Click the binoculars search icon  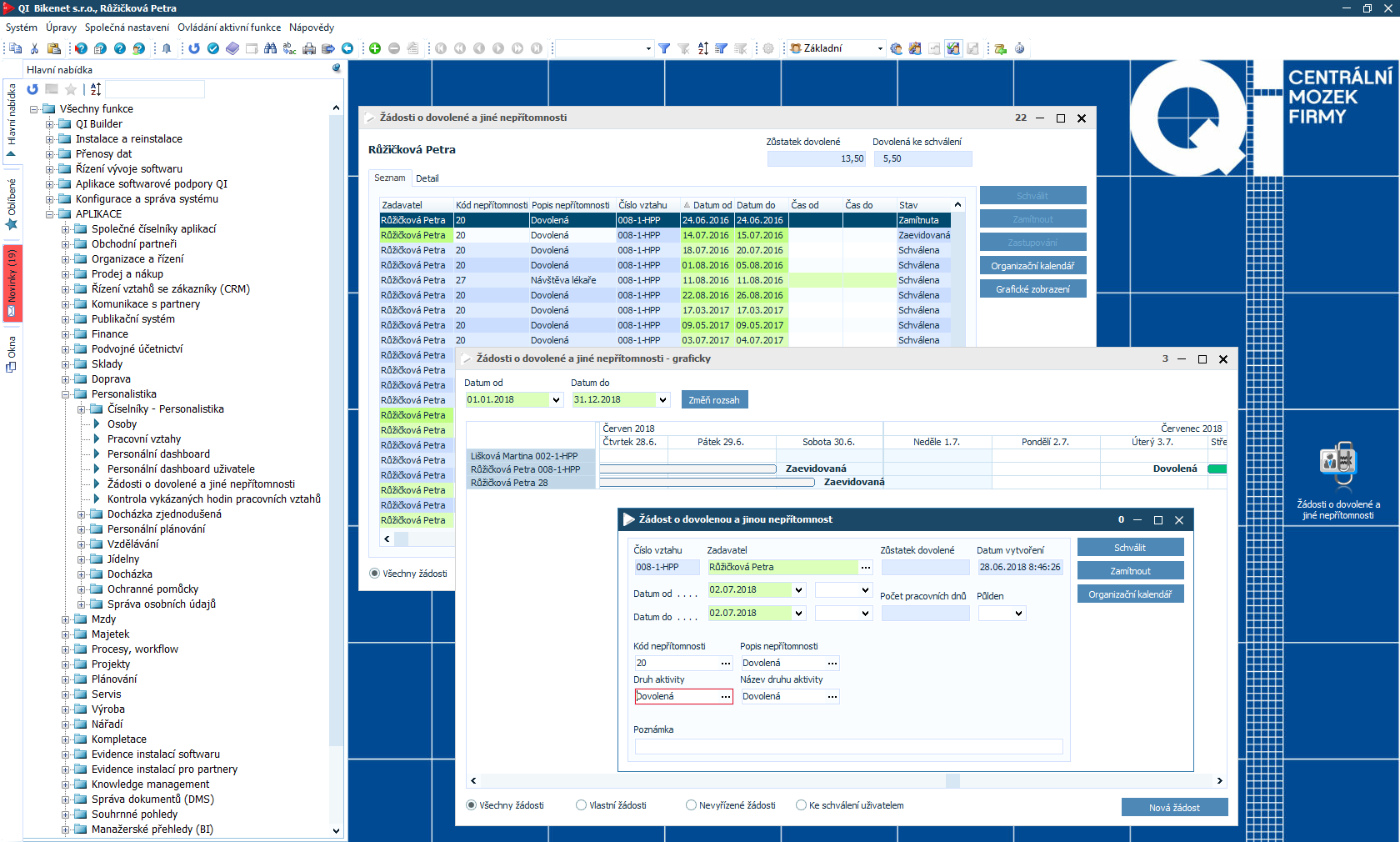tap(270, 48)
